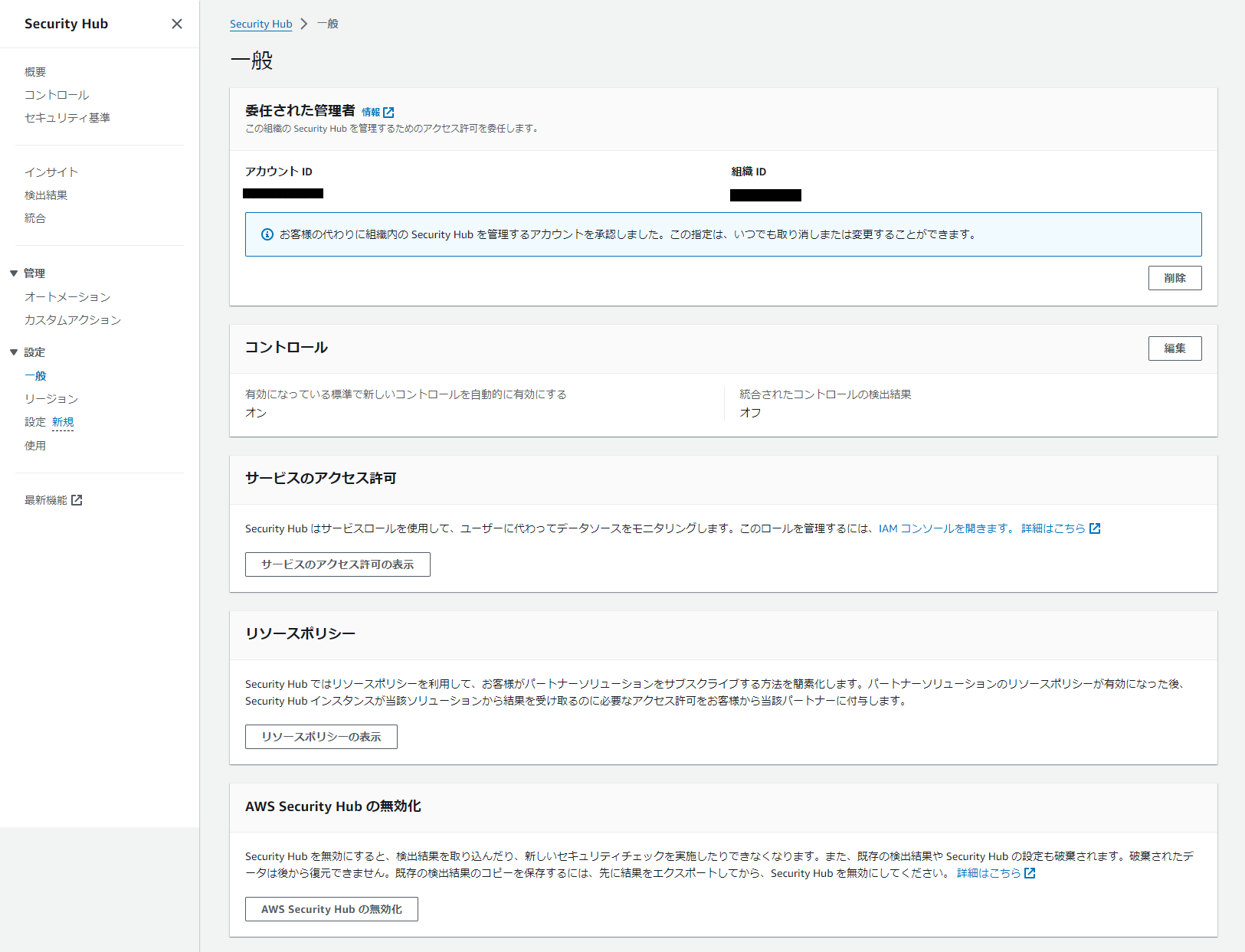Viewport: 1245px width, 952px height.
Task: Click breadcrumb chevron separator
Action: pos(304,24)
